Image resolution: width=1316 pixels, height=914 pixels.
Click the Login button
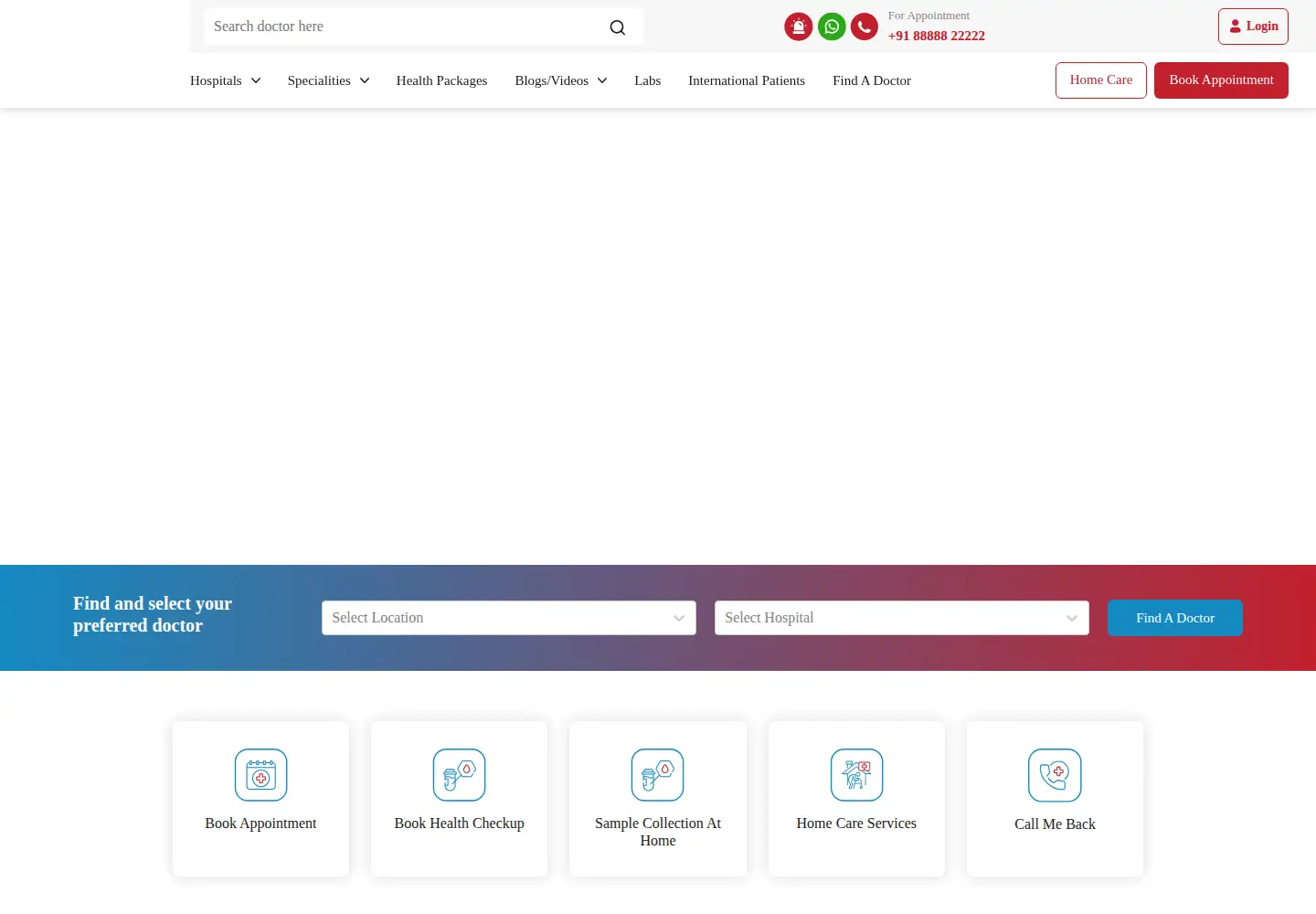pos(1253,27)
